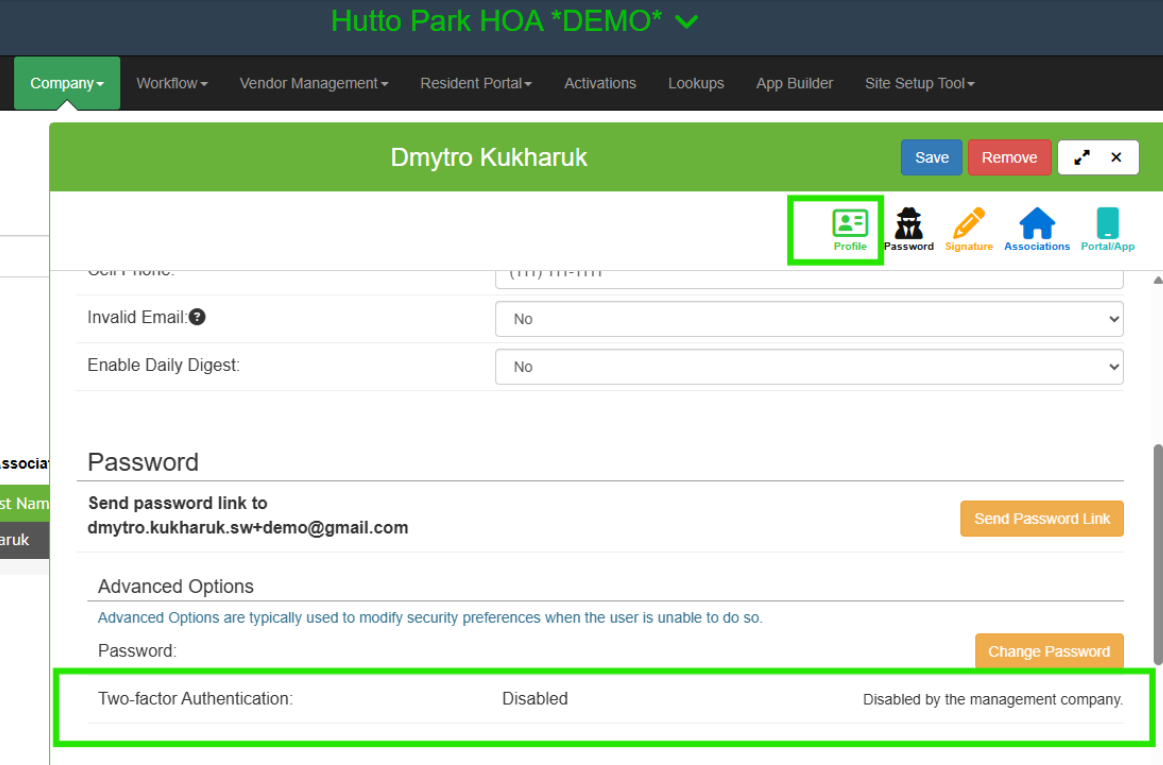Viewport: 1163px width, 765px height.
Task: Open the Vendor Management menu
Action: (x=313, y=83)
